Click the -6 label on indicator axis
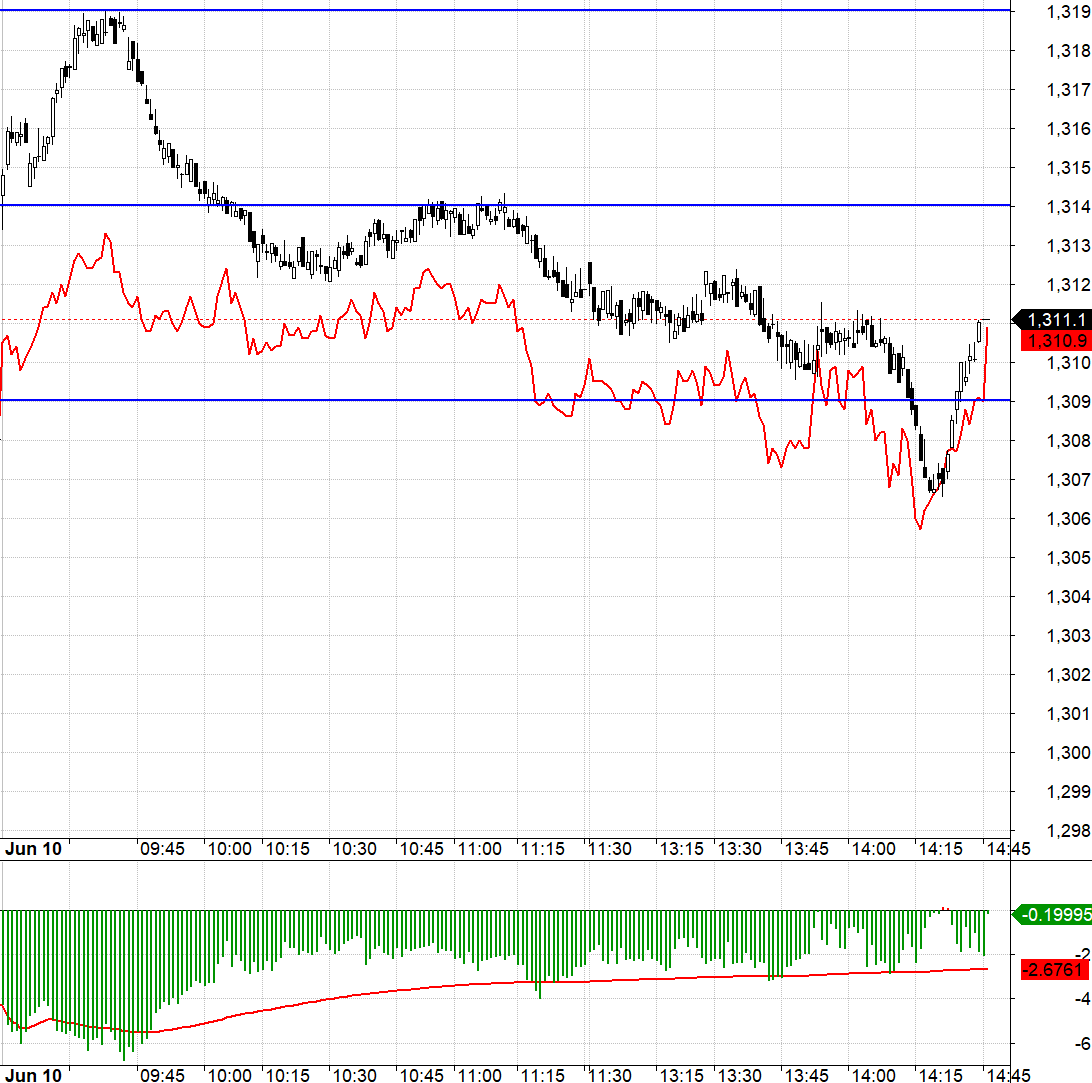Viewport: 1092px width, 1083px height. tap(1082, 1044)
